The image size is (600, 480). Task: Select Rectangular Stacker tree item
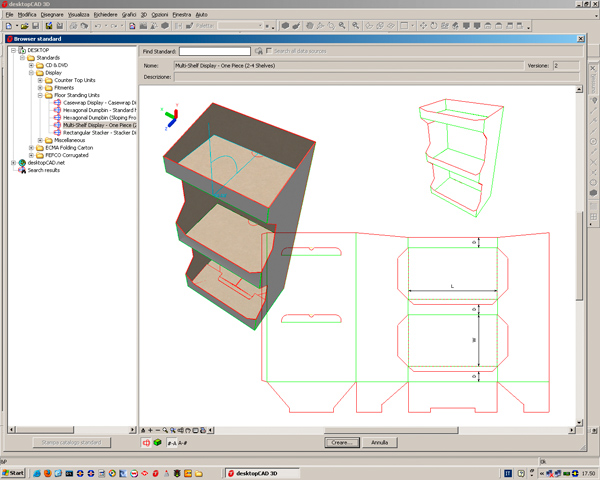click(x=99, y=132)
